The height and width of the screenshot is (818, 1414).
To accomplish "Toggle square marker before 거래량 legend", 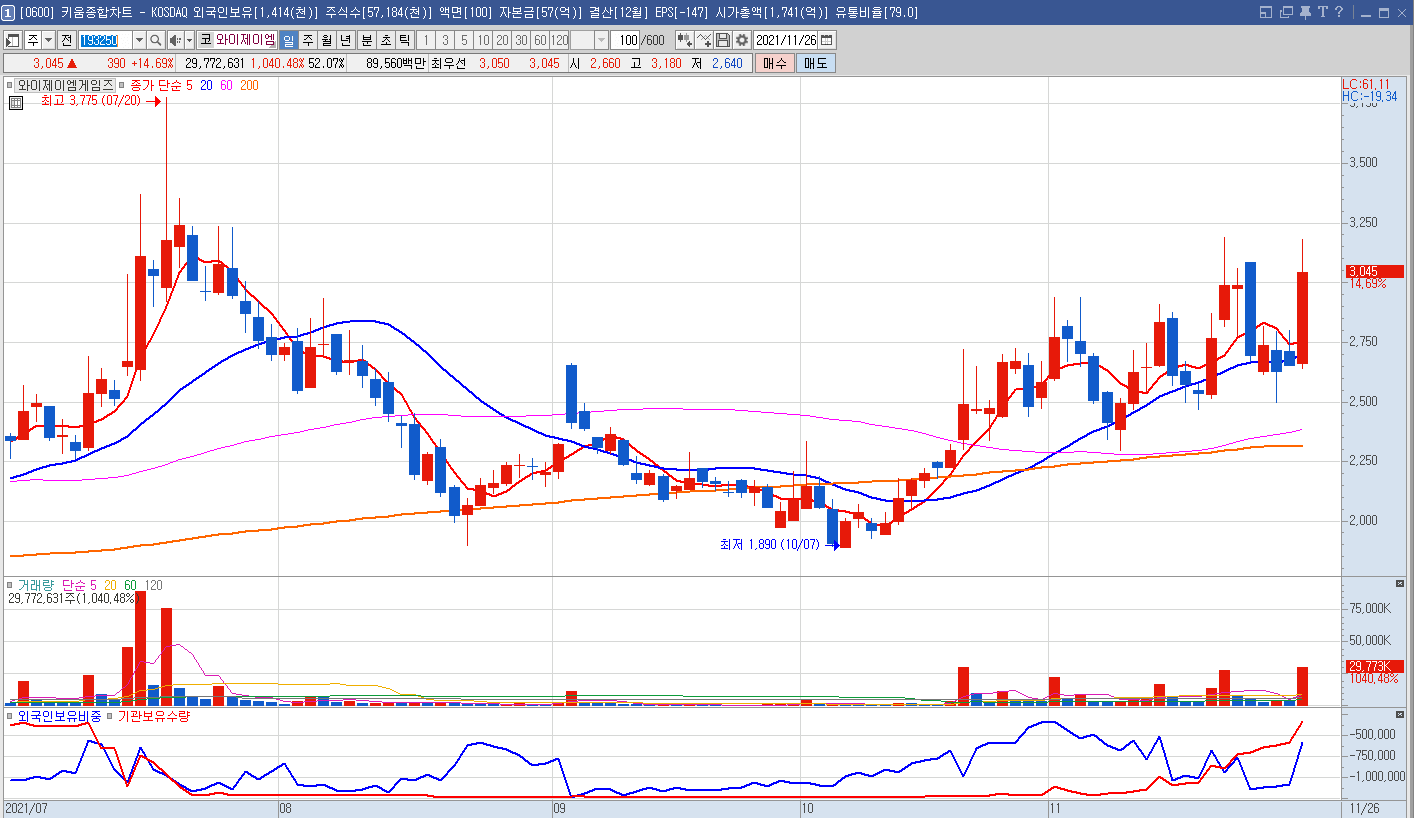I will click(11, 585).
